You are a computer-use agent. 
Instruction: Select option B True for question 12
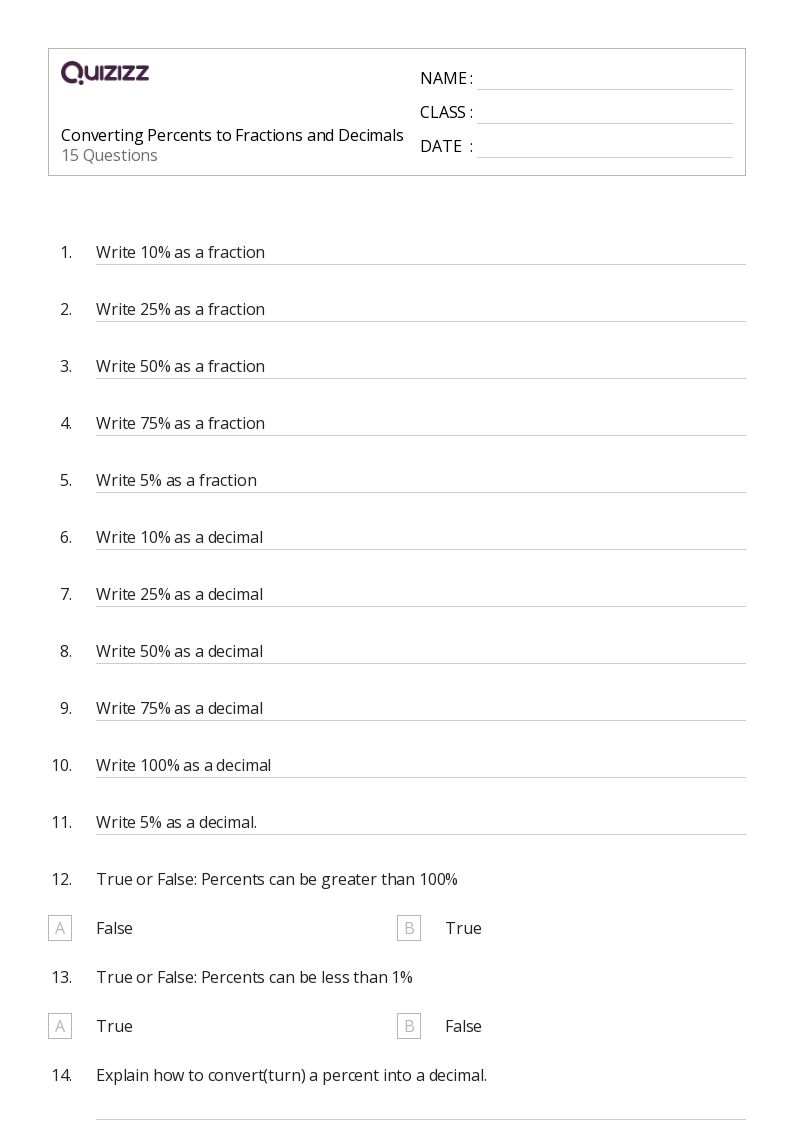(409, 928)
